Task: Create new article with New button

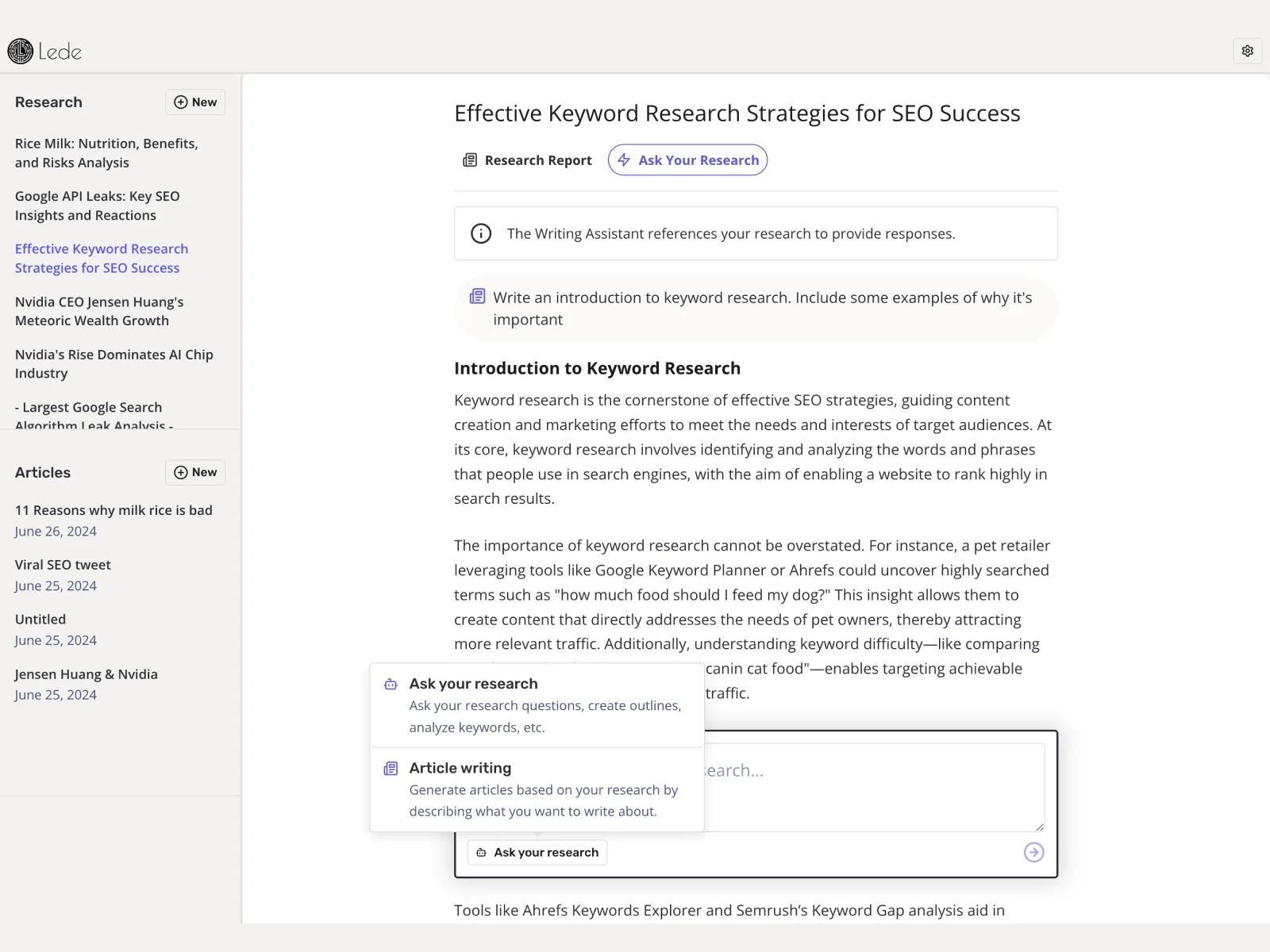Action: click(195, 473)
